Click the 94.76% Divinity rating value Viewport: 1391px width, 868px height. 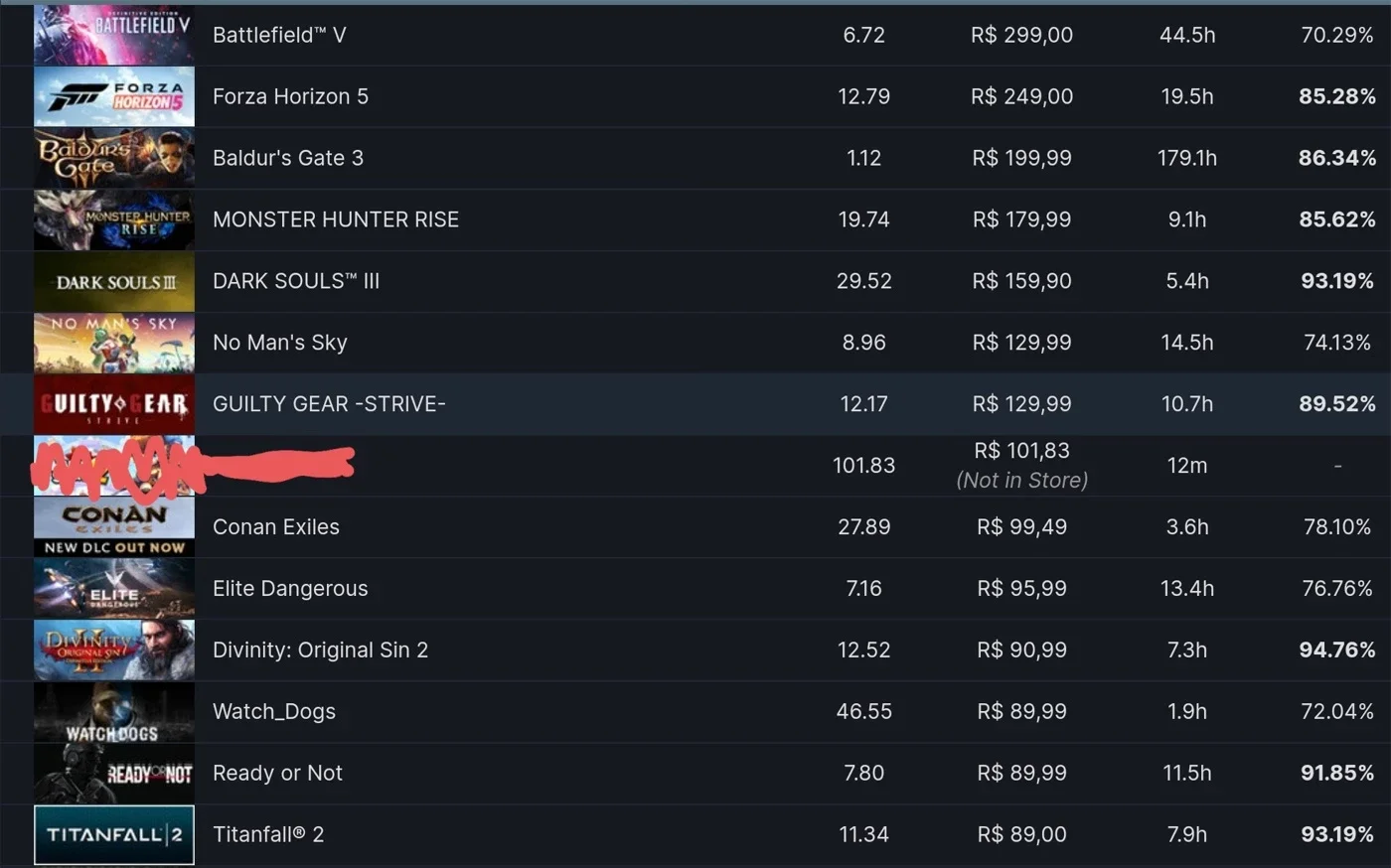tap(1337, 651)
